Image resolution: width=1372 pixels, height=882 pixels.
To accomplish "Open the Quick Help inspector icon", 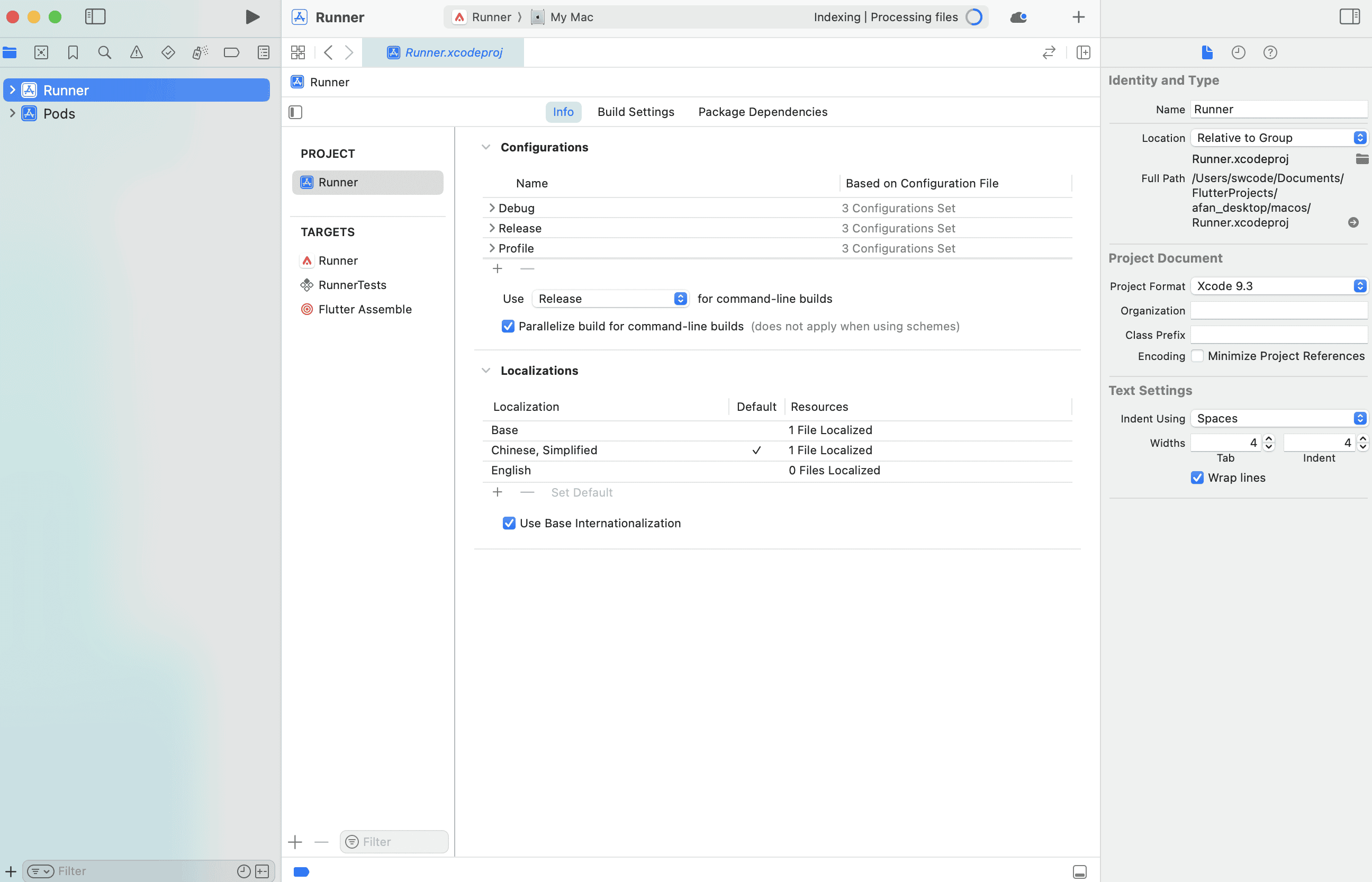I will [x=1270, y=53].
